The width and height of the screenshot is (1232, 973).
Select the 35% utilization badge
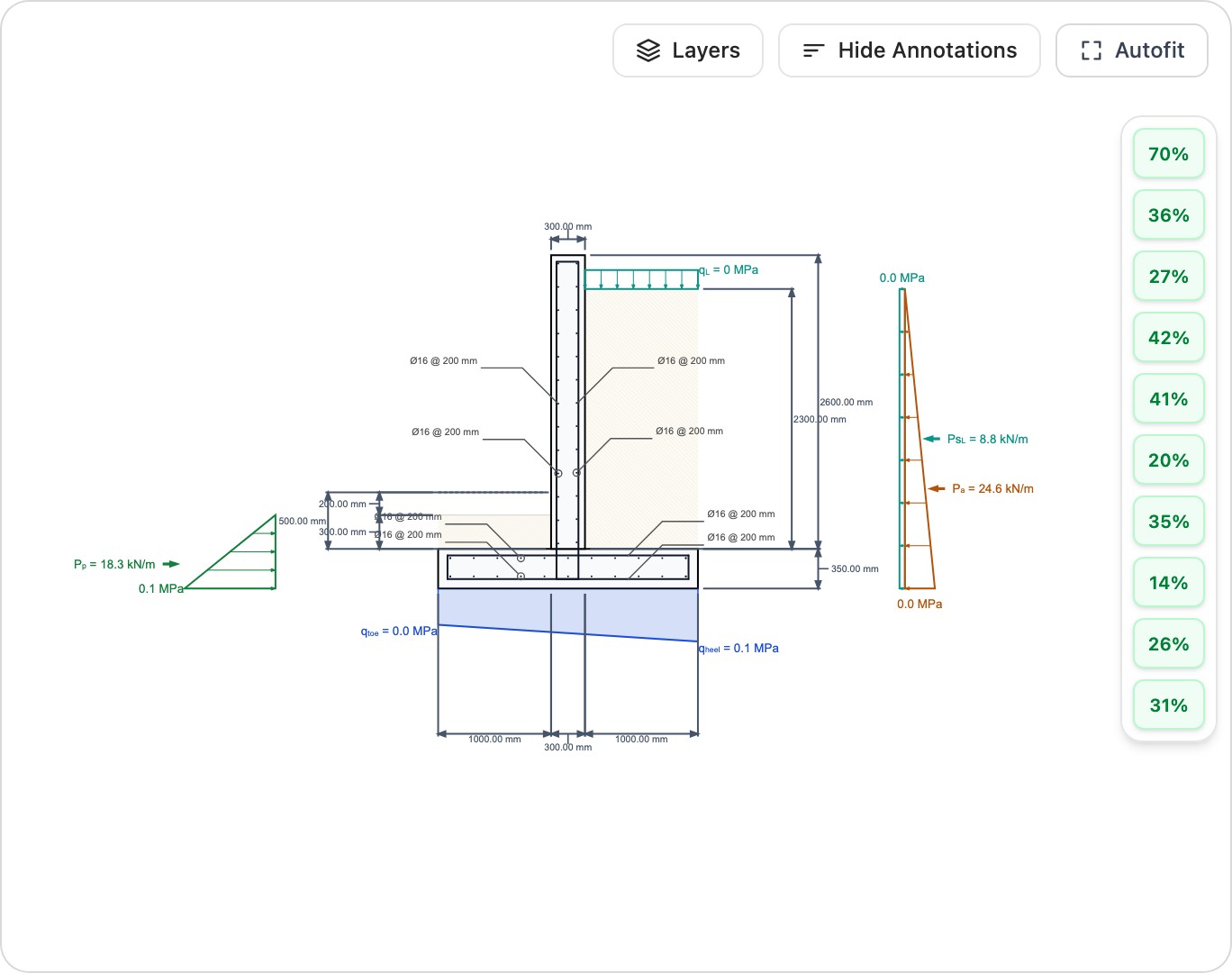click(x=1168, y=522)
